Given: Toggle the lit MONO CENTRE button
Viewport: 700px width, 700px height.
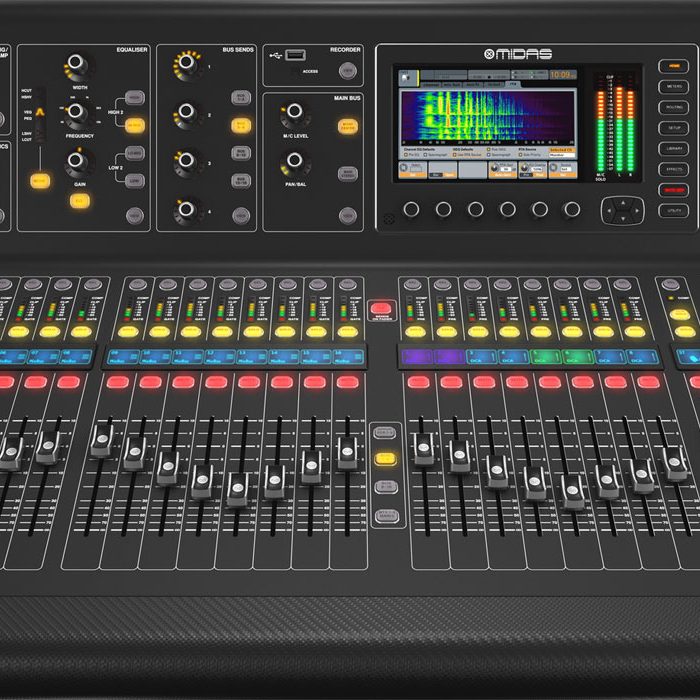Looking at the screenshot, I should point(348,126).
